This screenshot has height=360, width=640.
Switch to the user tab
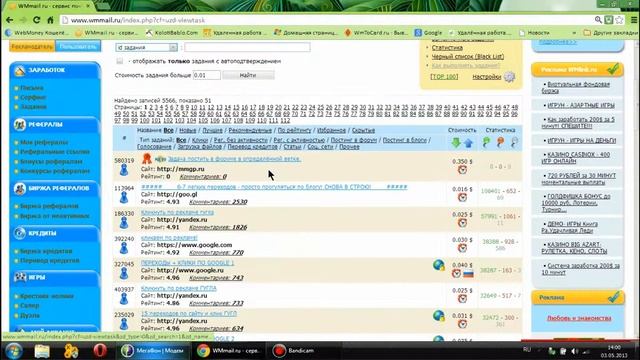pyautogui.click(x=78, y=46)
